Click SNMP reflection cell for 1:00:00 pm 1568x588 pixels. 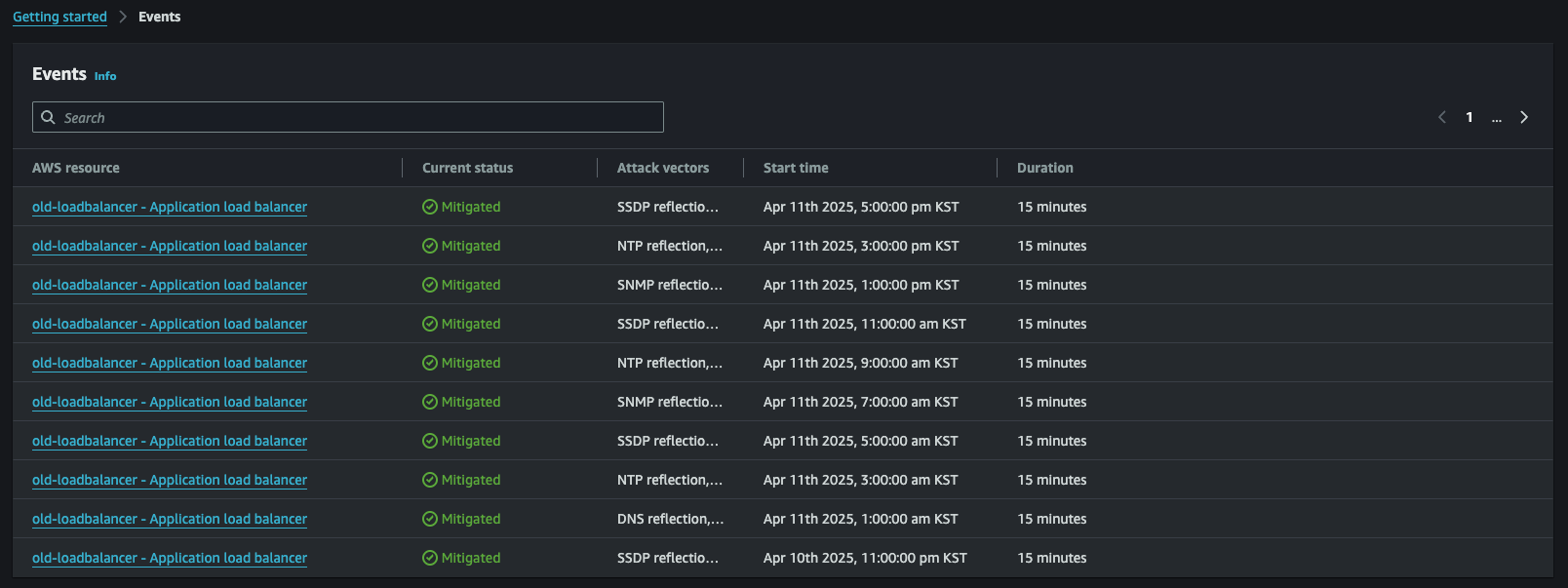(x=670, y=285)
